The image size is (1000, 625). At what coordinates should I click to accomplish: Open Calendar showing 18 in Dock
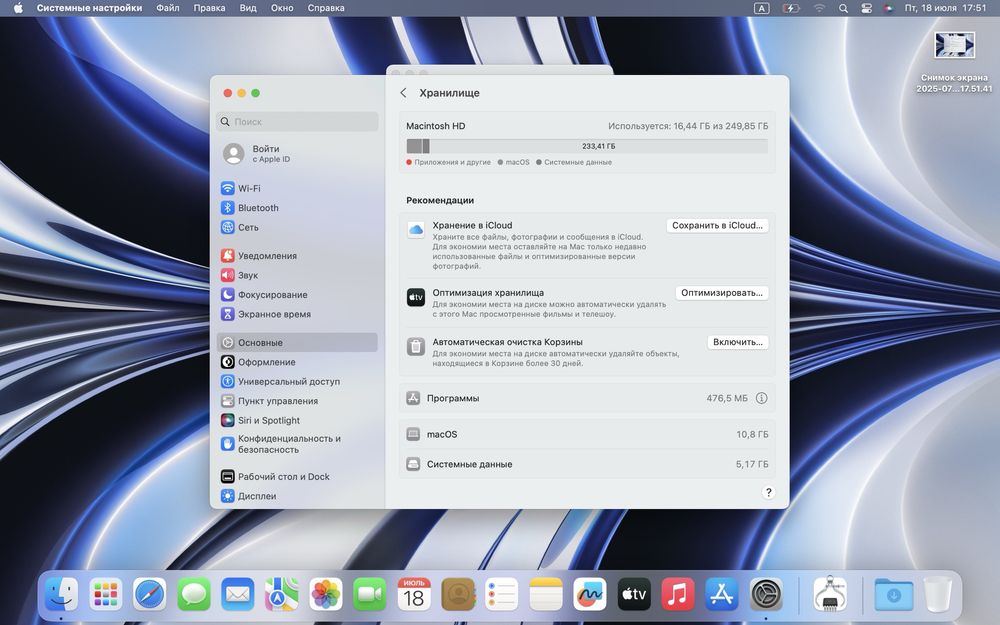[414, 594]
